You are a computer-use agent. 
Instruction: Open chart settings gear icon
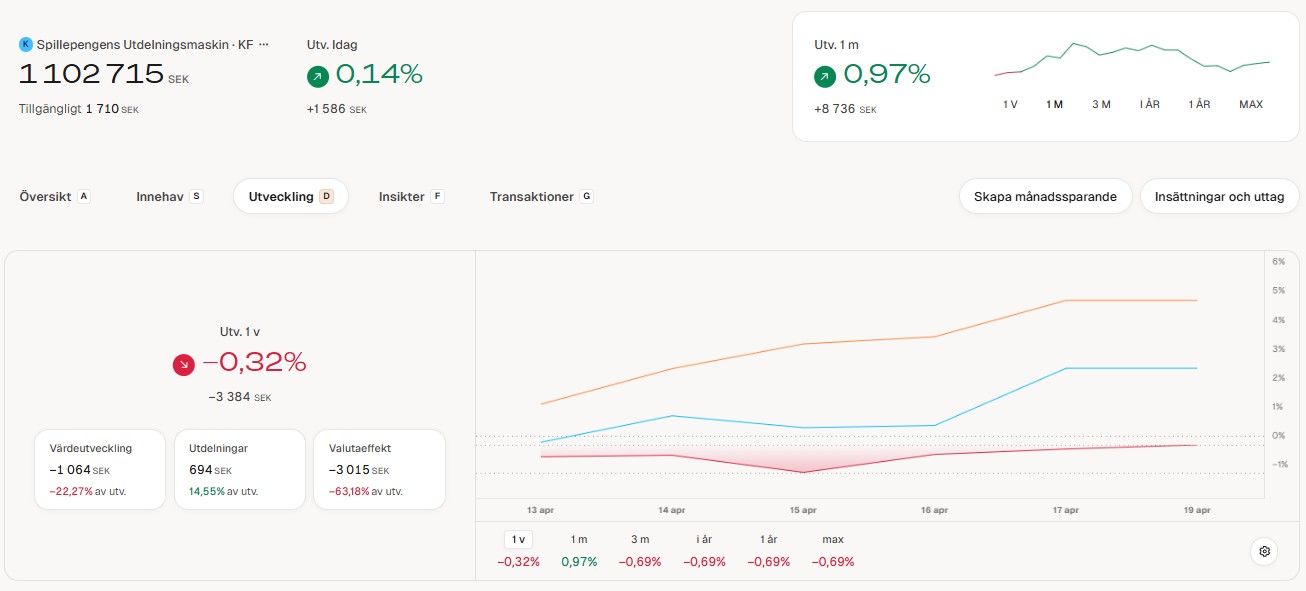point(1264,551)
